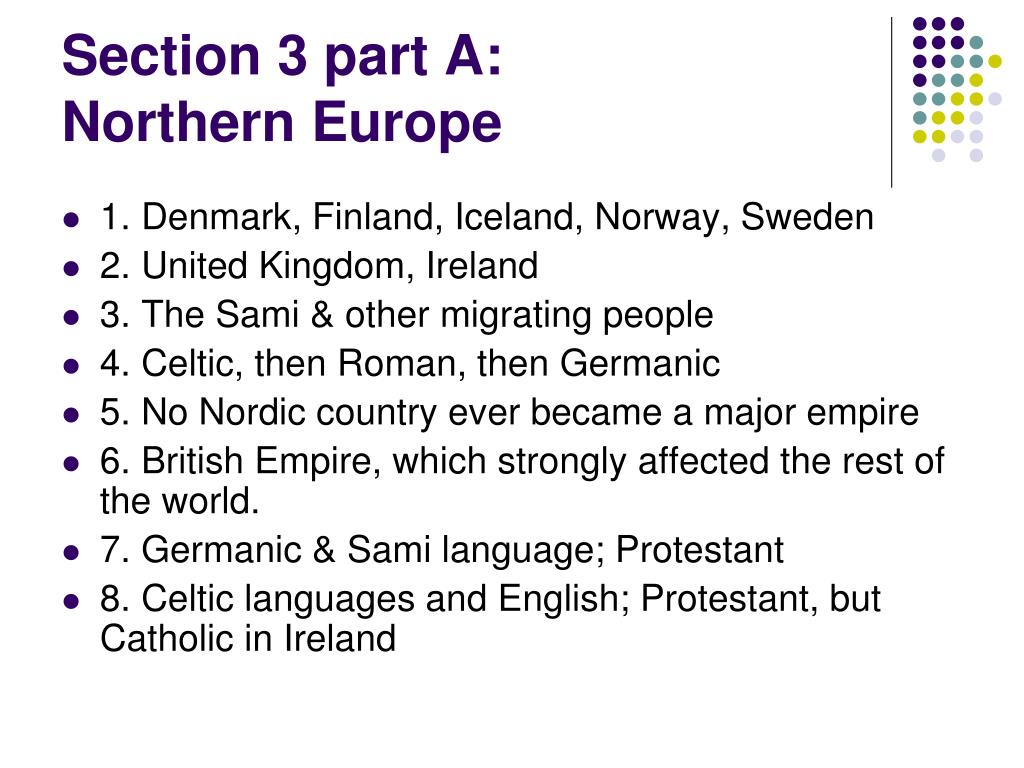Click the 'United Kingdom, Ireland' bullet line
This screenshot has width=1024, height=768.
[319, 266]
